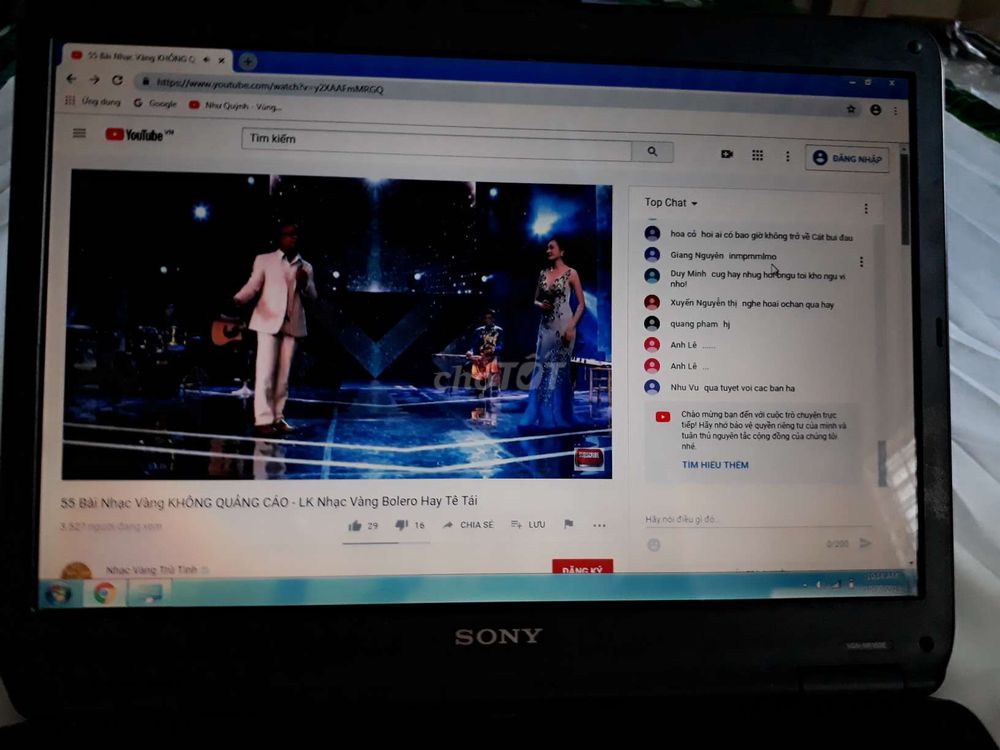Open the YouTube hamburger guide menu
Screen dimensions: 1000x750
pos(79,133)
